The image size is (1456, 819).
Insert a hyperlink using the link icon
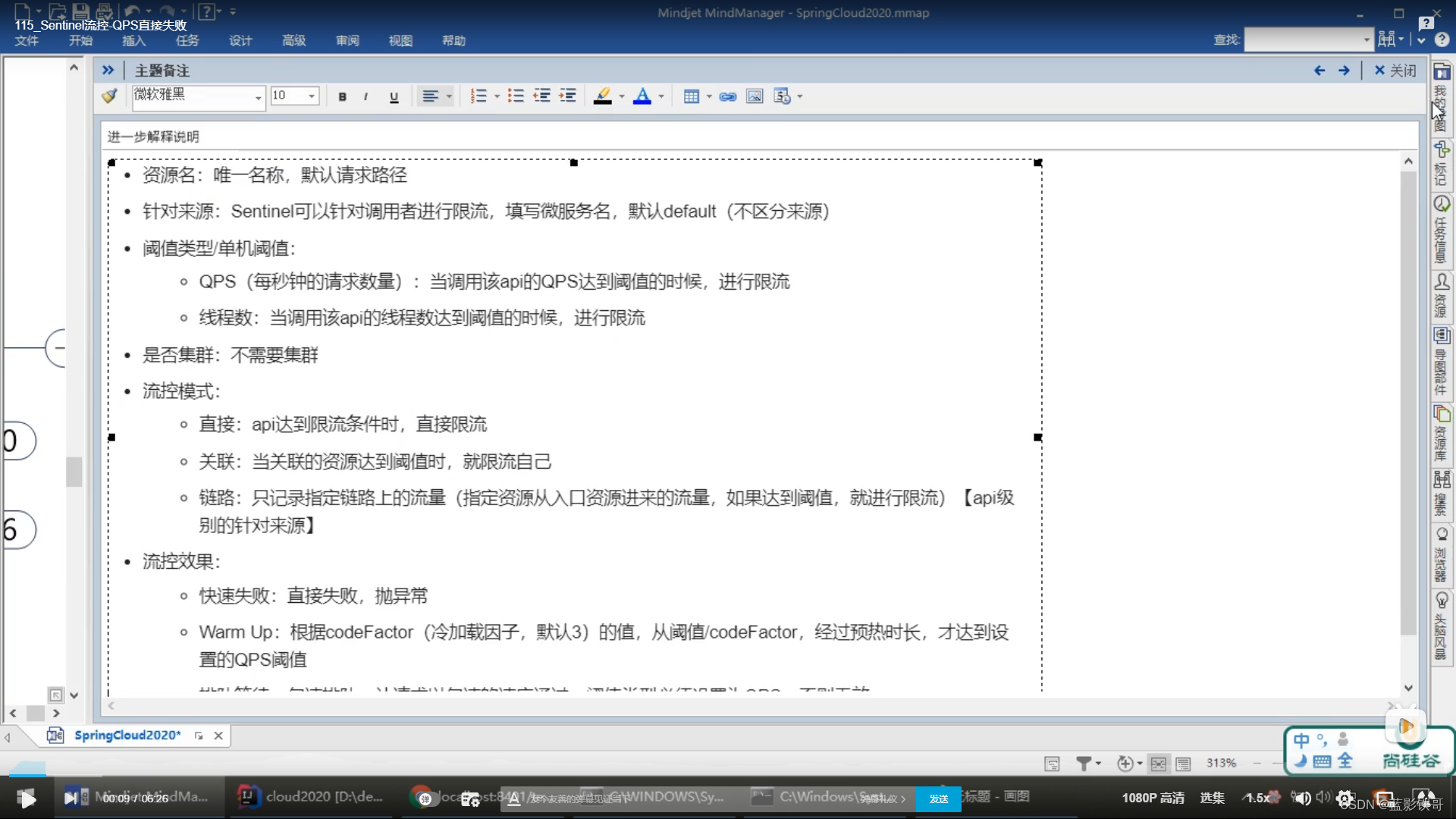pos(727,96)
